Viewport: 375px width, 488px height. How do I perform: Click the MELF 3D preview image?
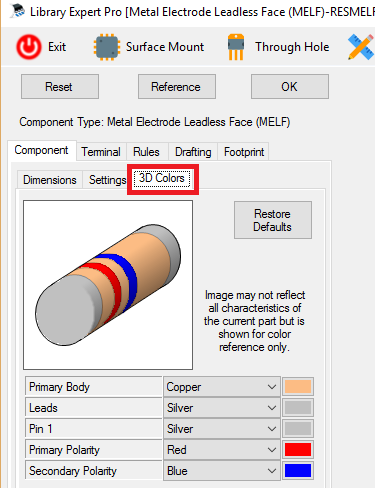click(x=108, y=285)
